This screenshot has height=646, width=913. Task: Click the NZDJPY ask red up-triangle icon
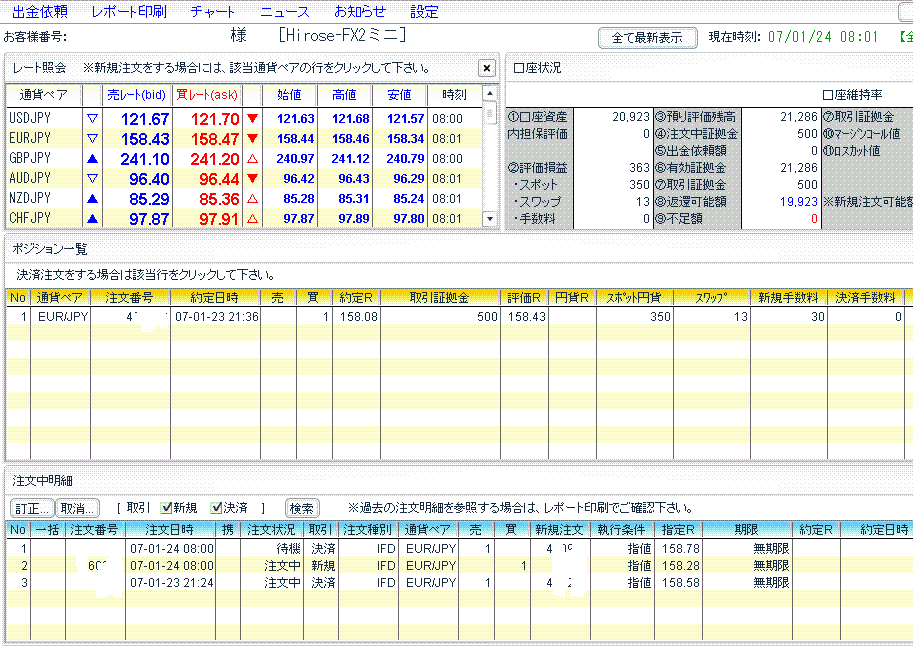click(x=253, y=199)
